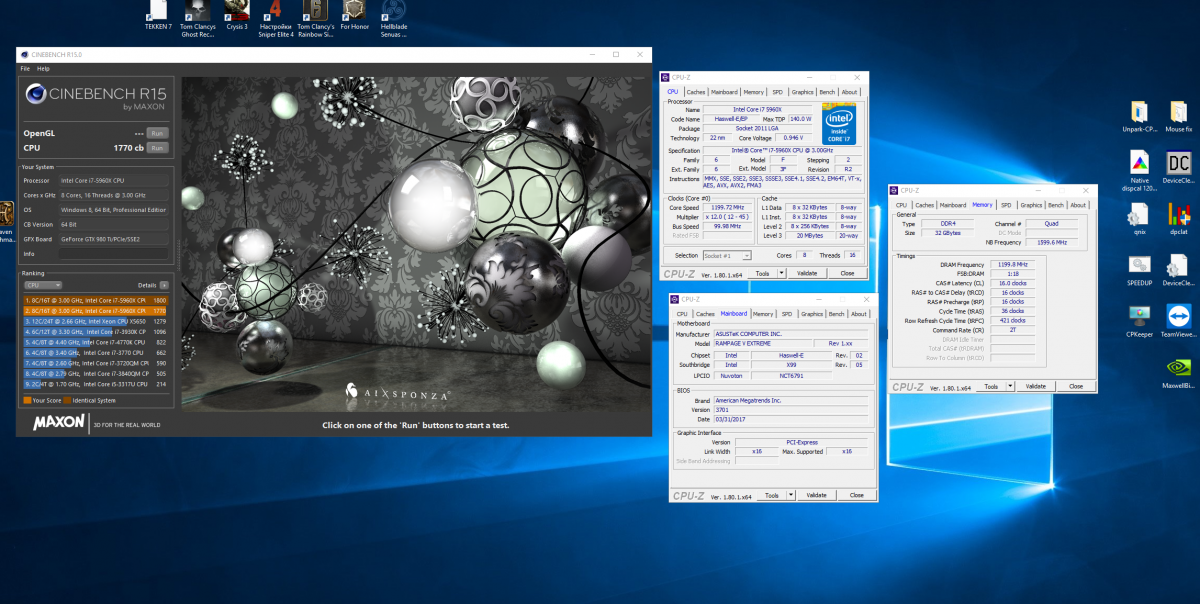Viewport: 1200px width, 604px height.
Task: Click the CPU-Z logo icon in the Memory window title bar
Action: coord(895,190)
